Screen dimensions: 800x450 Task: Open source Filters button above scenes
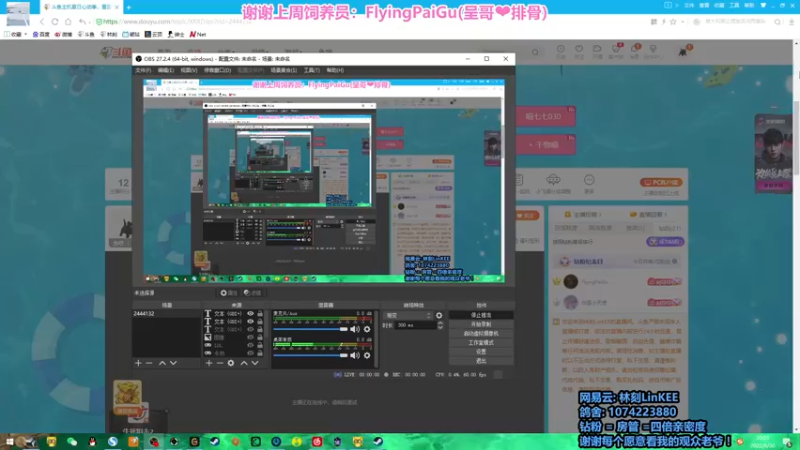coord(253,293)
